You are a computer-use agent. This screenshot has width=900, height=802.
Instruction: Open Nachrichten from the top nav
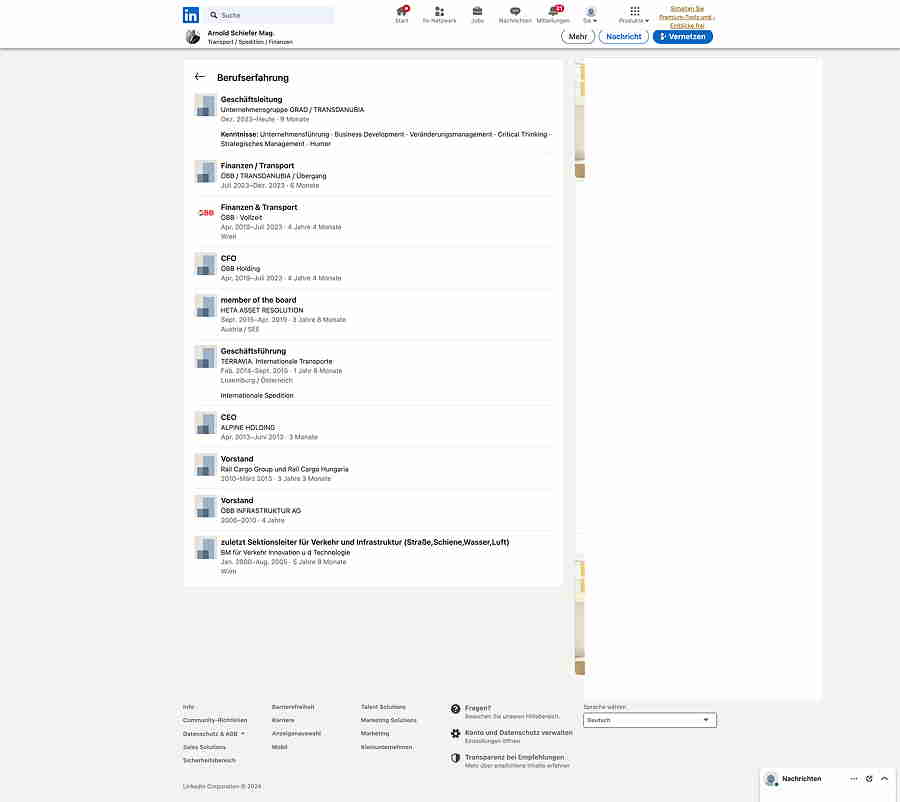(515, 14)
